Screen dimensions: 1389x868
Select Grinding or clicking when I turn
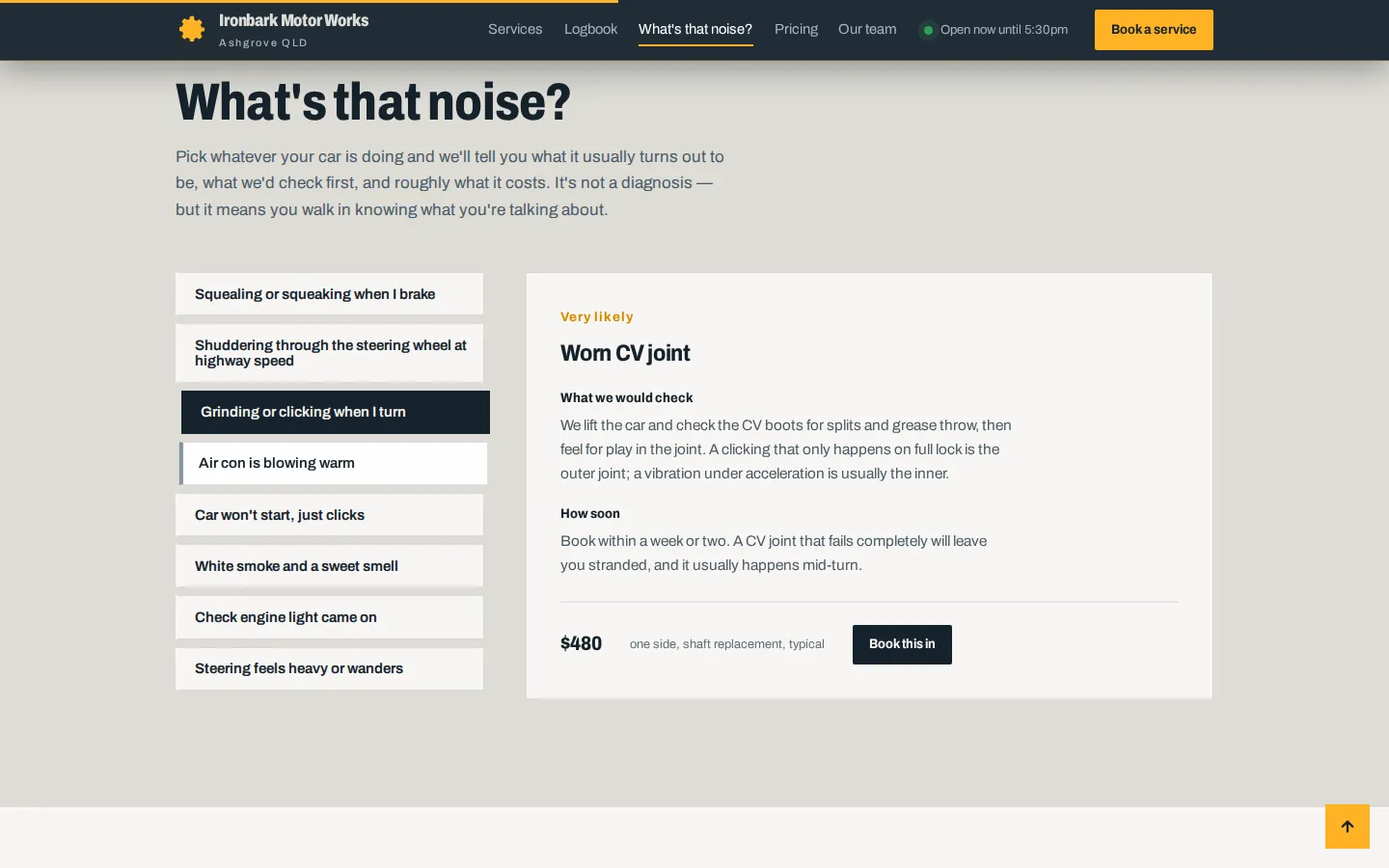[336, 412]
